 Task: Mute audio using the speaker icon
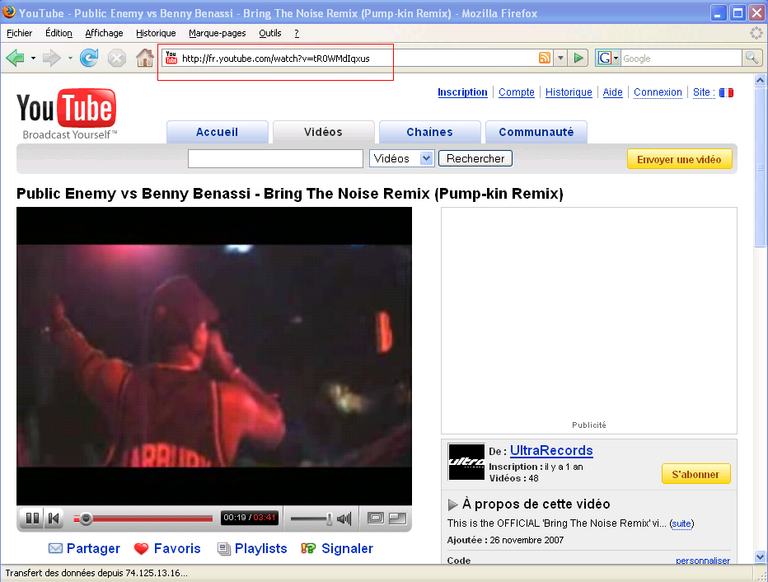[344, 518]
